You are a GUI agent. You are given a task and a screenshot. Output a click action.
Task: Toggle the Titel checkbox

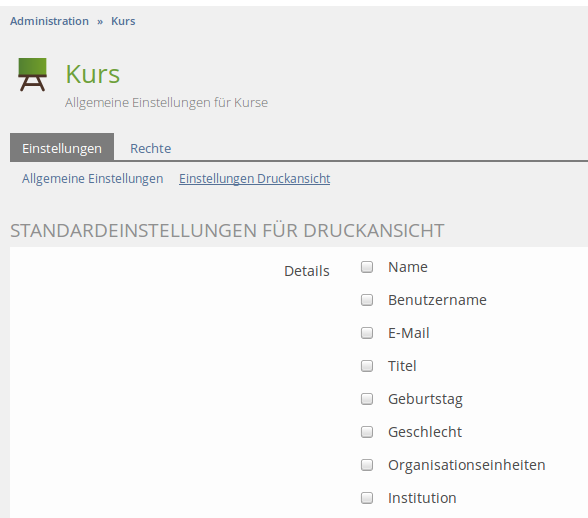pos(367,366)
